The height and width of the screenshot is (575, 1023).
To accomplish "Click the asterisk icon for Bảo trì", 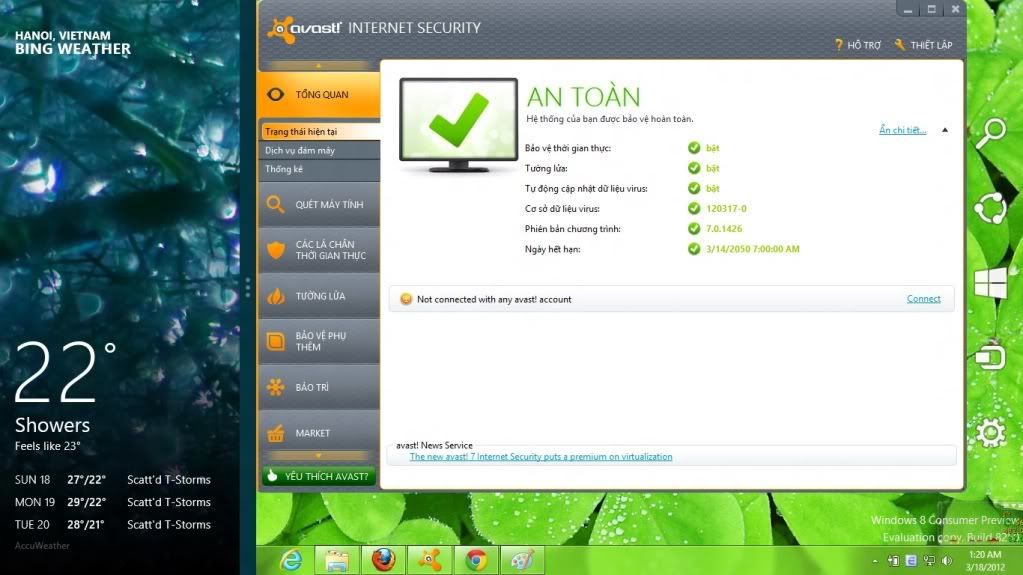I will [x=275, y=387].
